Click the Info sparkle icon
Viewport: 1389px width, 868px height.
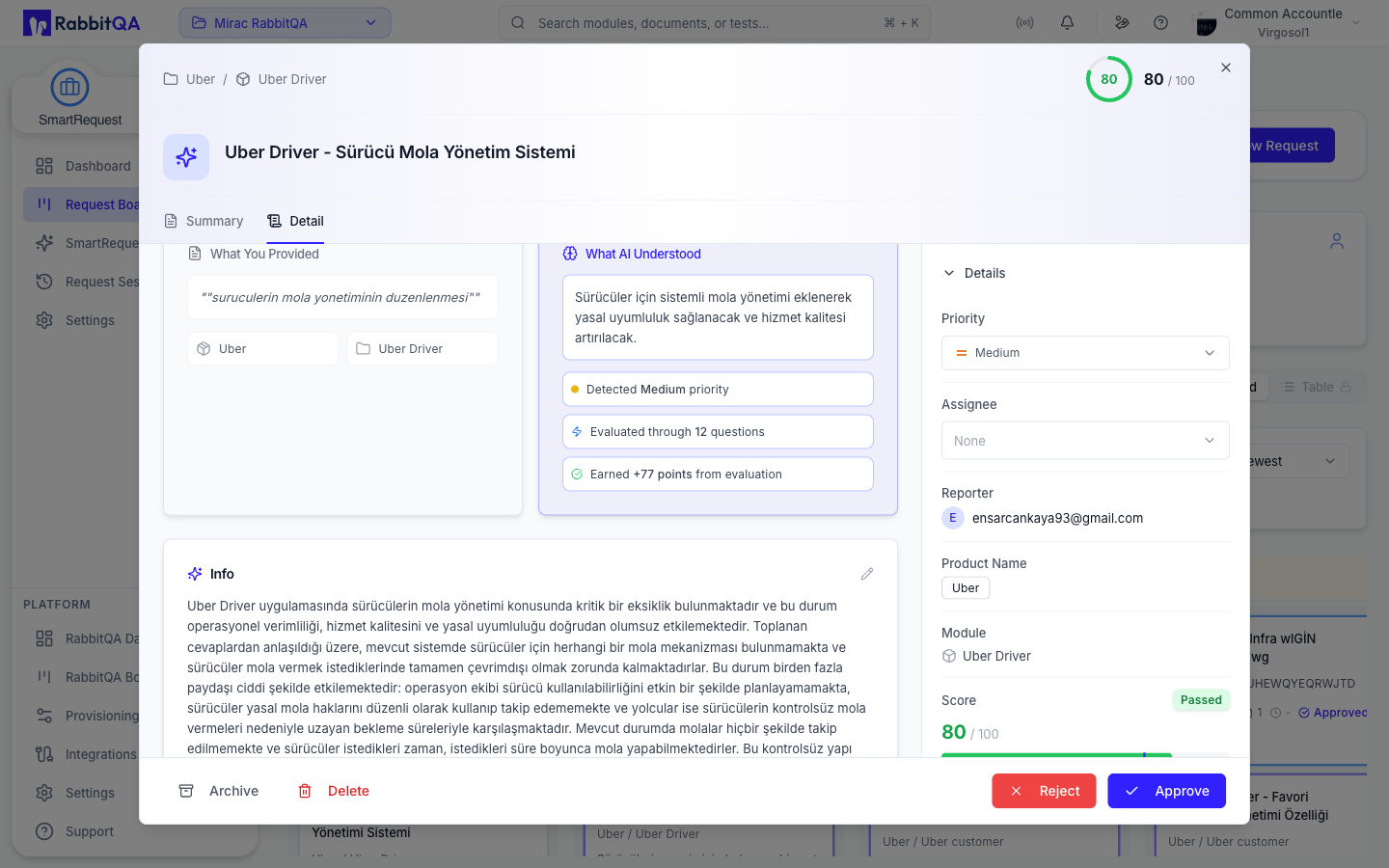(195, 574)
